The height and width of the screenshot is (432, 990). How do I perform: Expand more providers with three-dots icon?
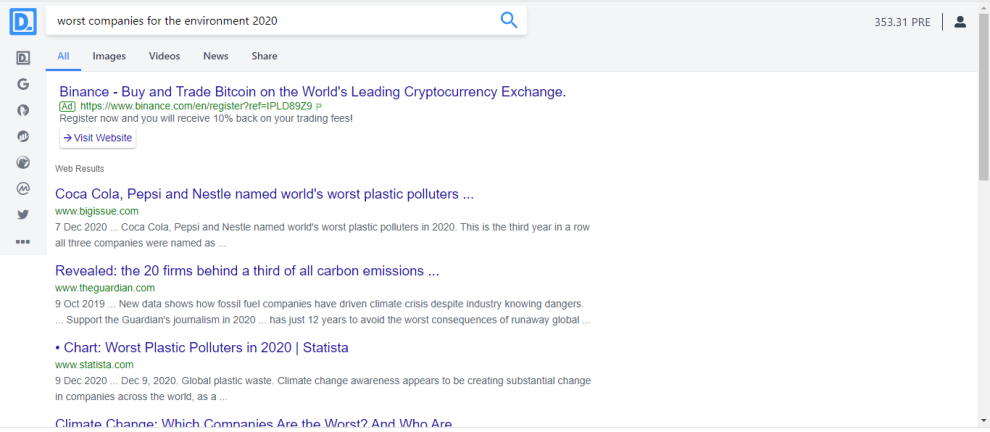pyautogui.click(x=23, y=241)
